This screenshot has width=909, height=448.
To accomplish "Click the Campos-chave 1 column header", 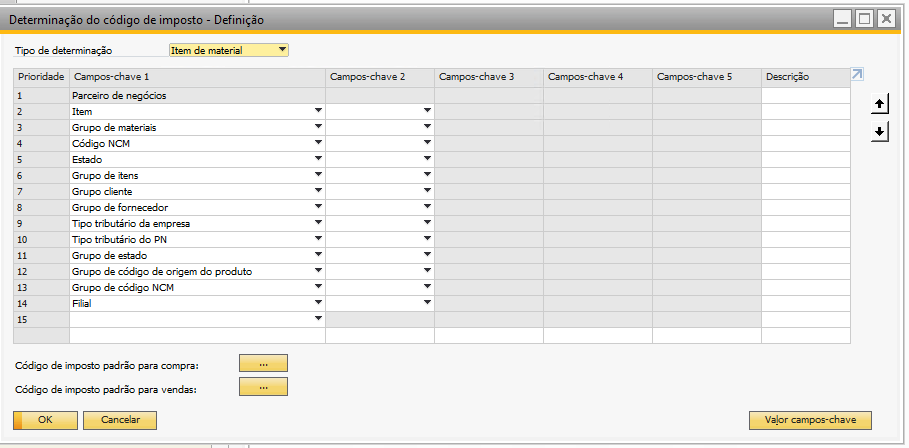I will pos(197,77).
